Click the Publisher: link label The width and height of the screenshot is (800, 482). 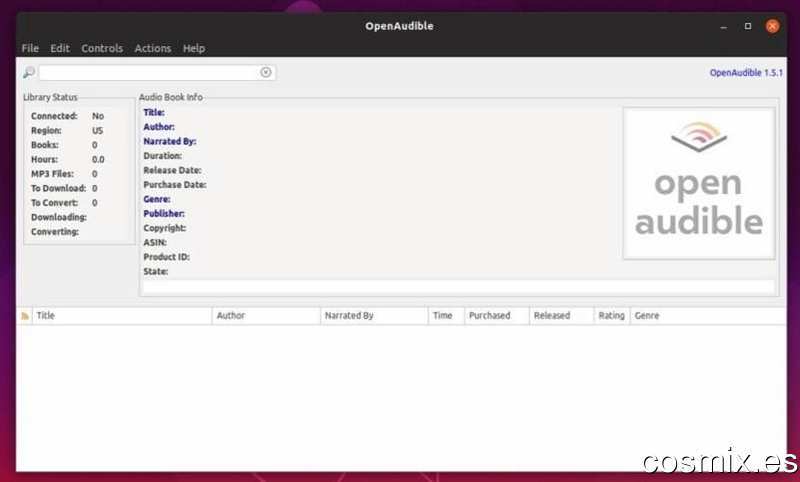[164, 214]
